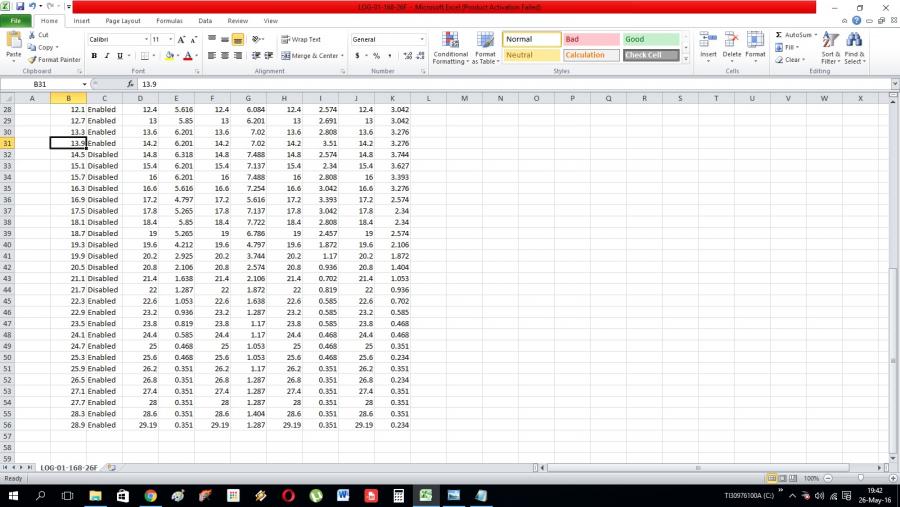The width and height of the screenshot is (900, 507).
Task: Click the zoom slider in the status bar
Action: click(x=860, y=479)
